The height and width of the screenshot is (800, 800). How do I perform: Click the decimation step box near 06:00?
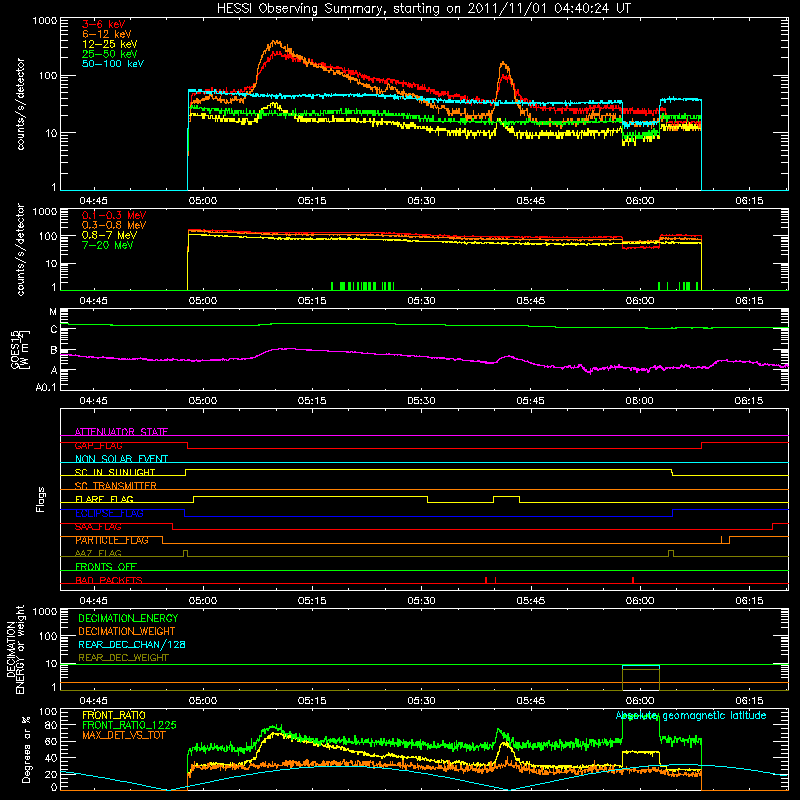pyautogui.click(x=641, y=678)
